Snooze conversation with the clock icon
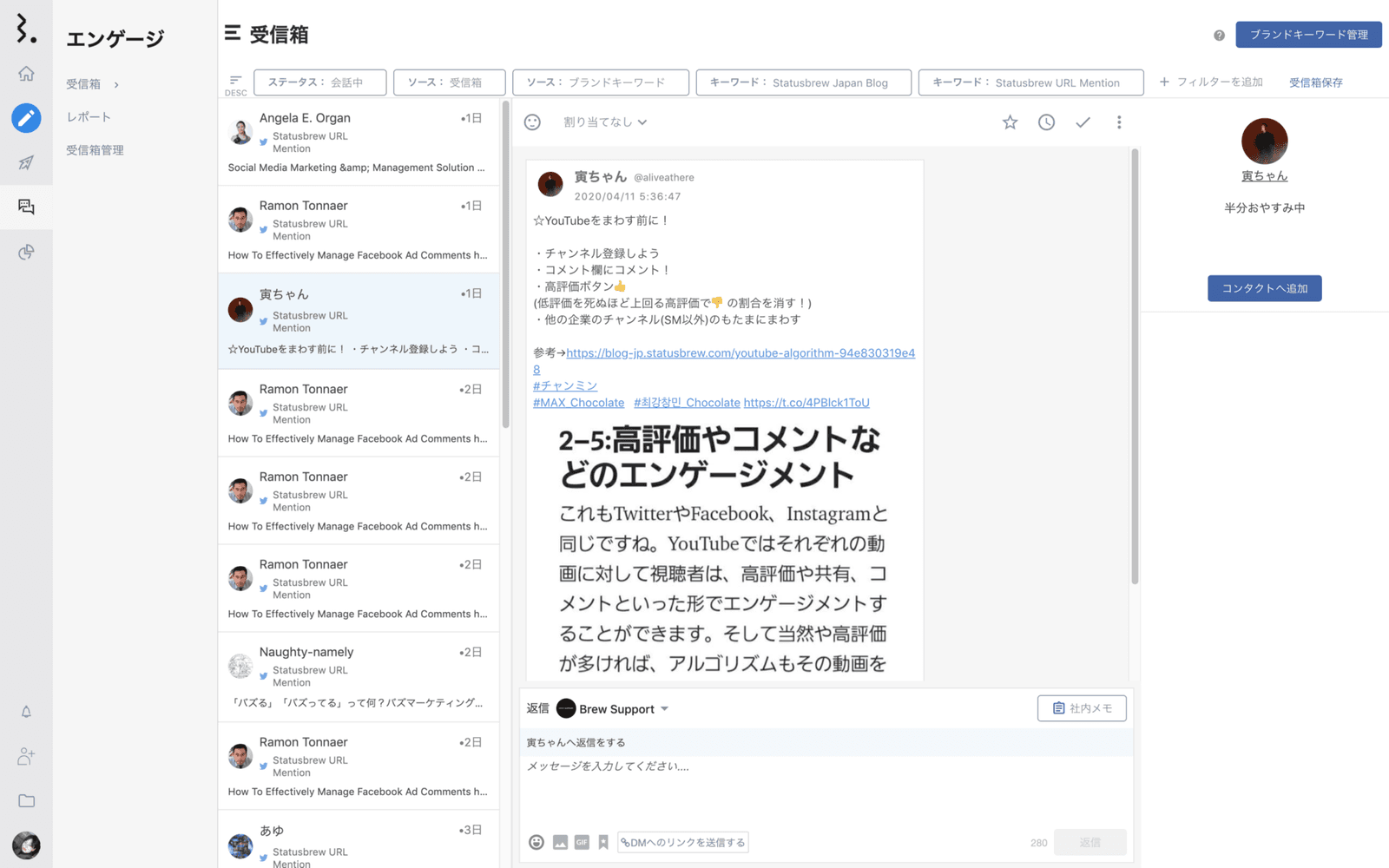 (1046, 122)
